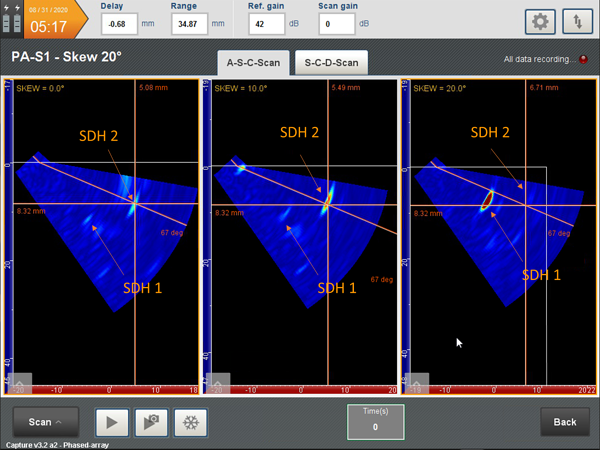600x450 pixels.
Task: Click the play-with-camera capture icon
Action: pyautogui.click(x=151, y=422)
